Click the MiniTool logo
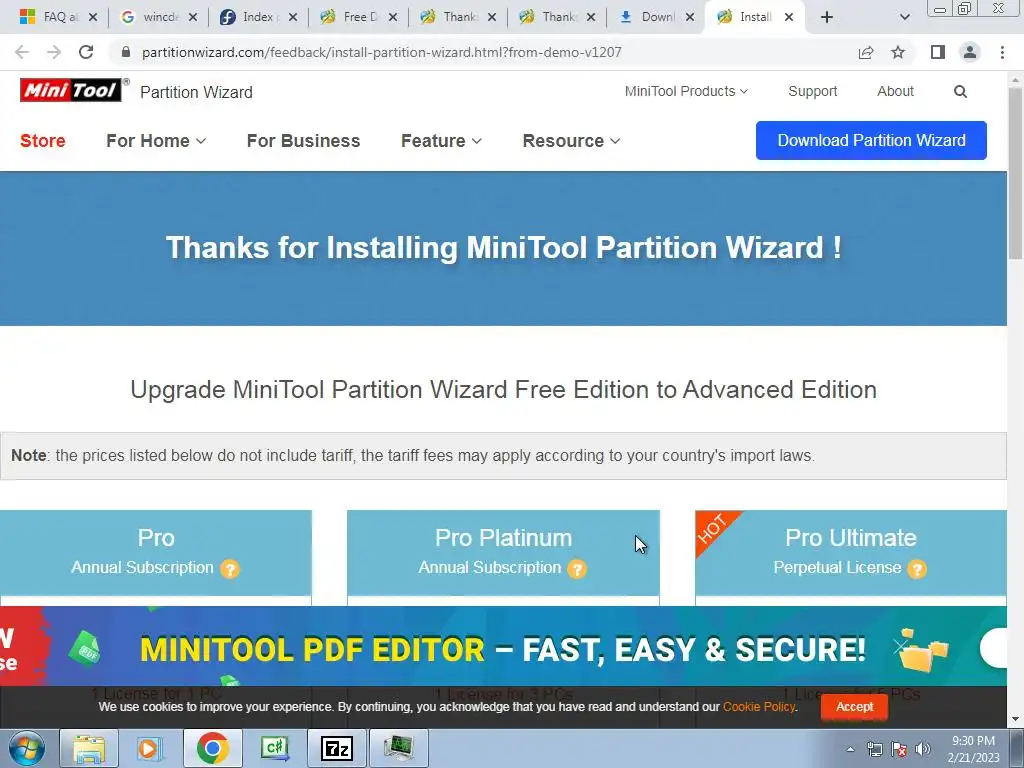 tap(71, 90)
